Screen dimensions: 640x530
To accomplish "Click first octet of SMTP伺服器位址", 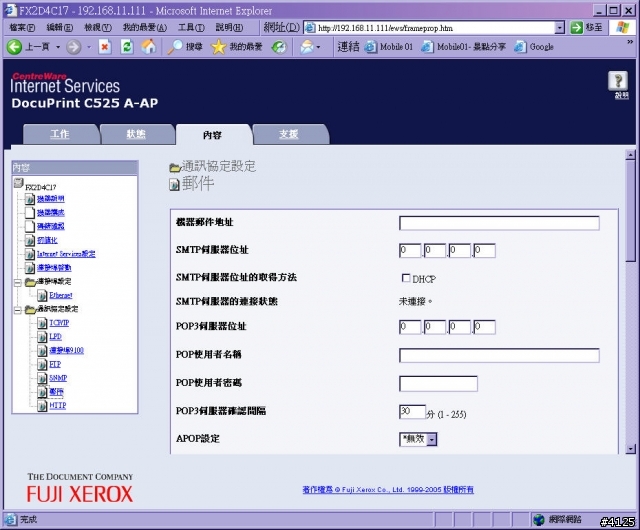I will click(x=410, y=250).
